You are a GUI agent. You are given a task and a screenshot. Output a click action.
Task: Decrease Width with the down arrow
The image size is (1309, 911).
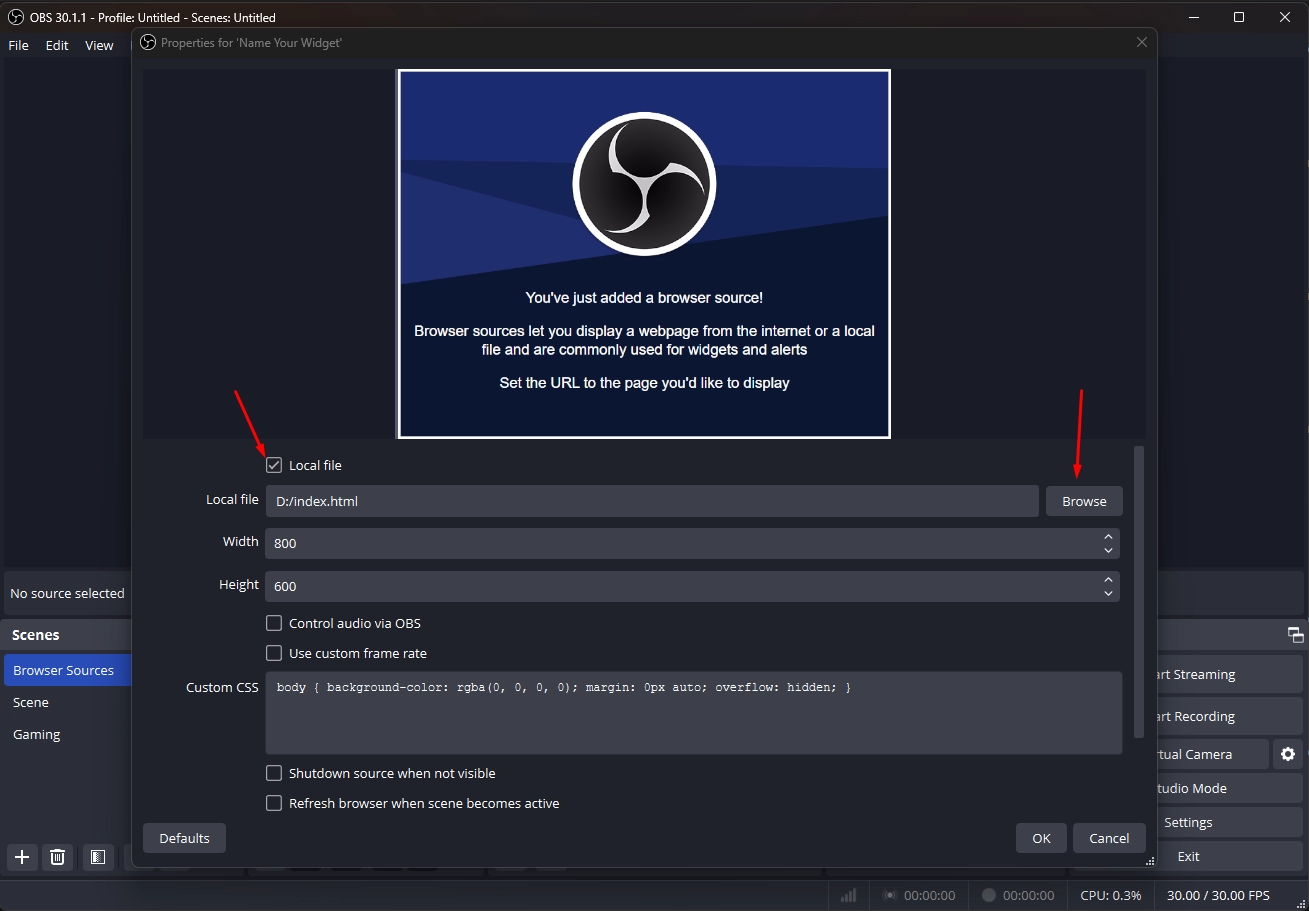[1108, 551]
